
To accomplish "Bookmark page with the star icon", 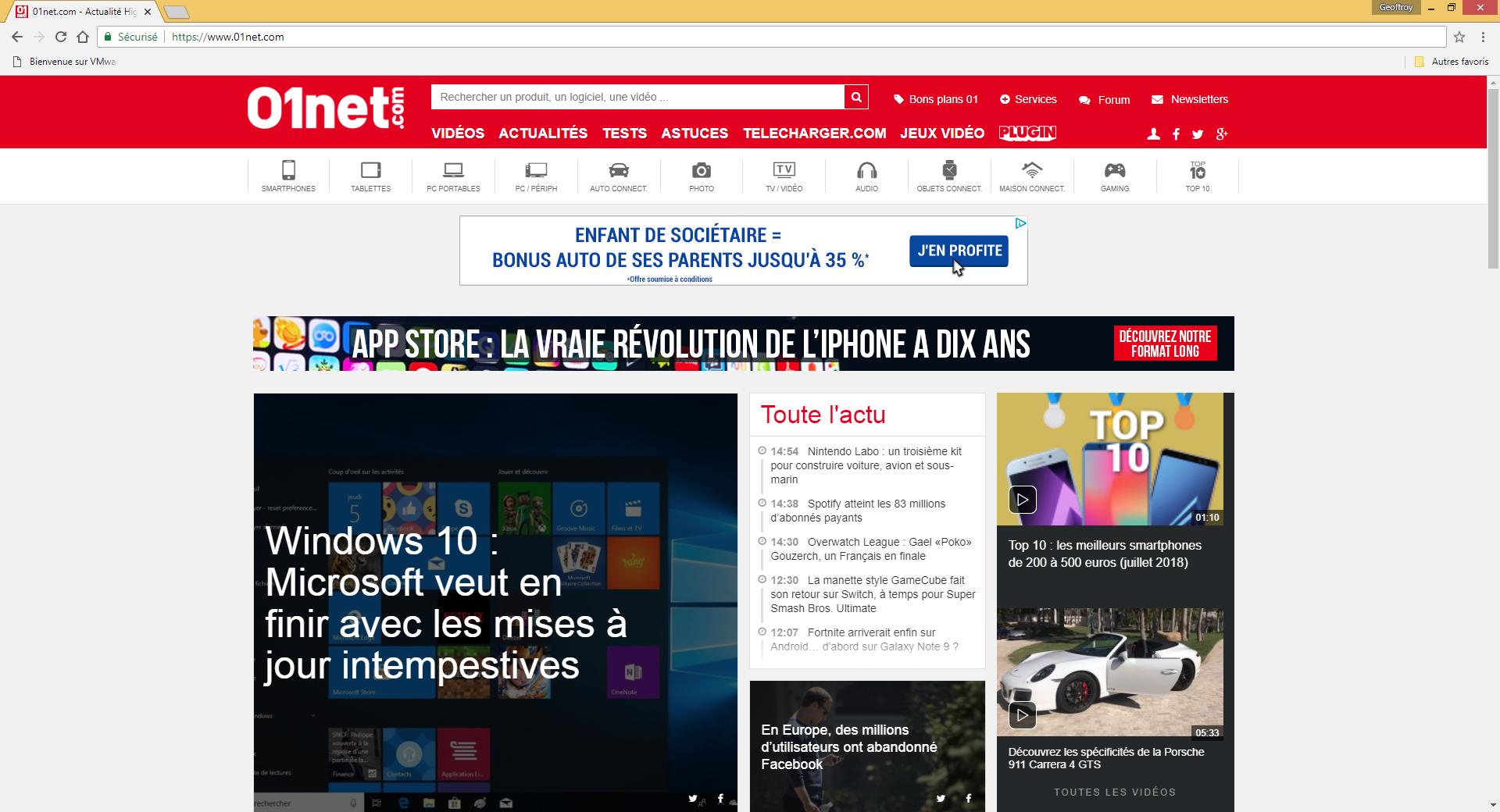I will point(1459,37).
